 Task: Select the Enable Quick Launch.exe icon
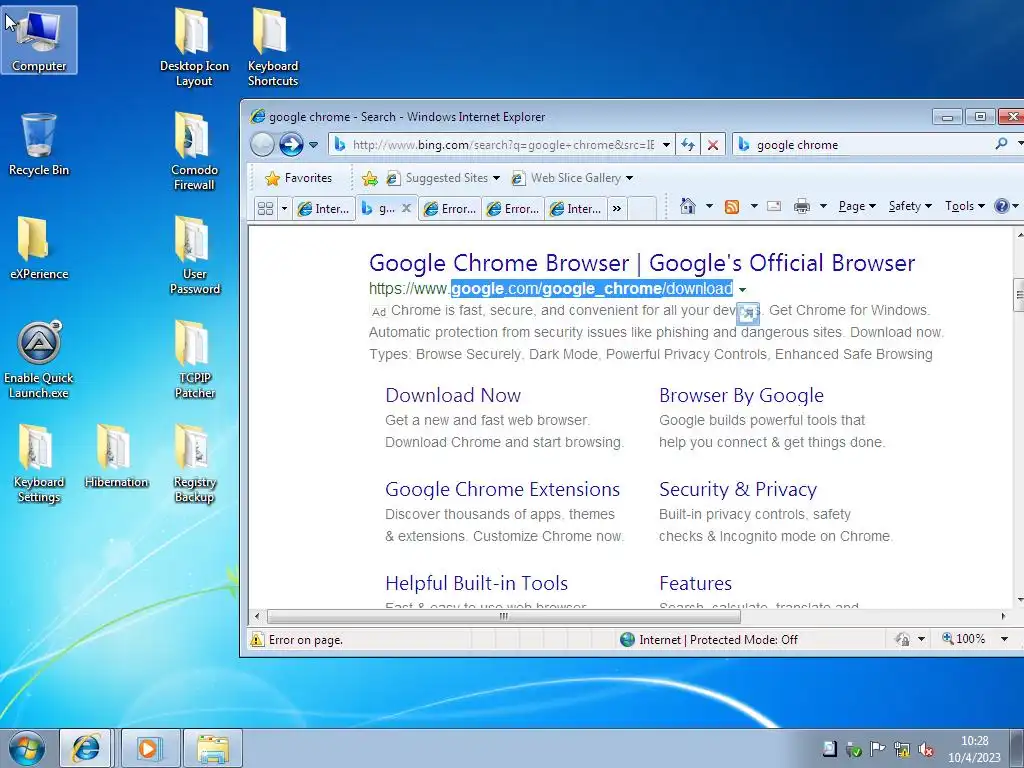tap(39, 360)
